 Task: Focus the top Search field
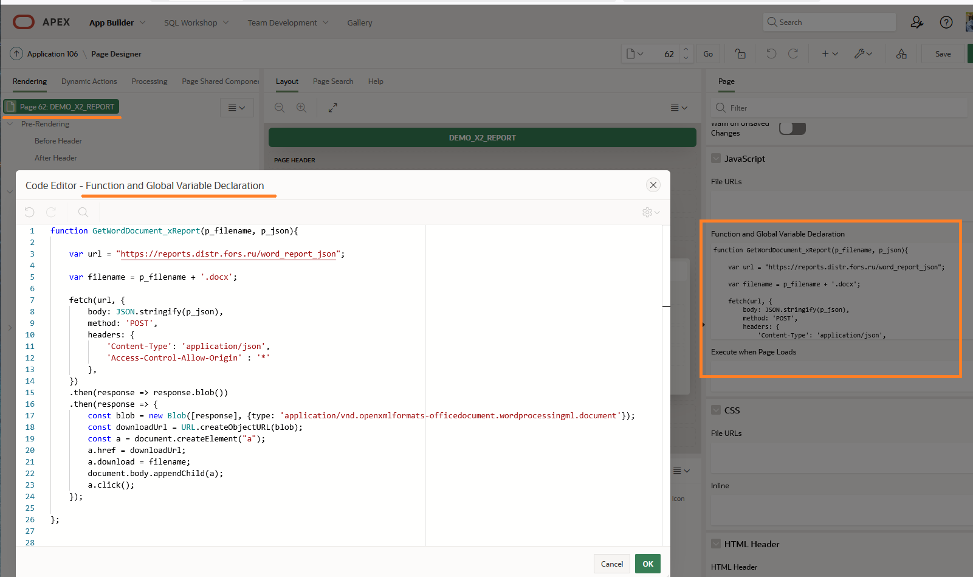[x=829, y=22]
